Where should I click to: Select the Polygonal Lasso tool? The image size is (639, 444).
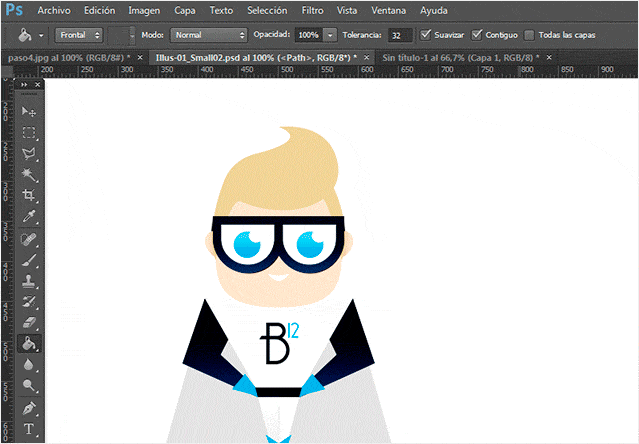(30, 153)
